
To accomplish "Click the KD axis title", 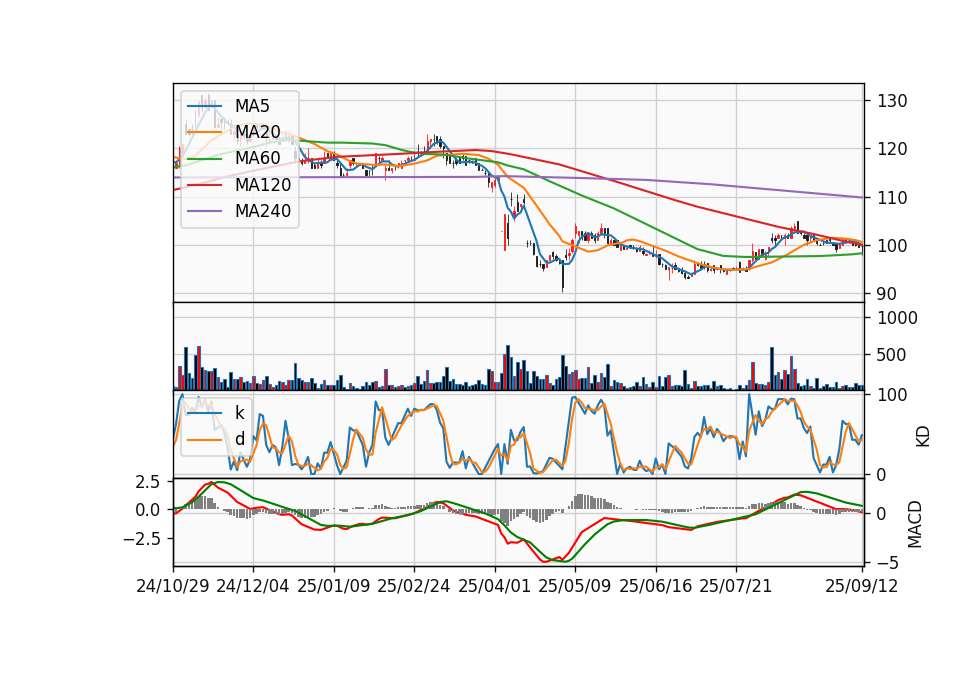I will click(923, 437).
